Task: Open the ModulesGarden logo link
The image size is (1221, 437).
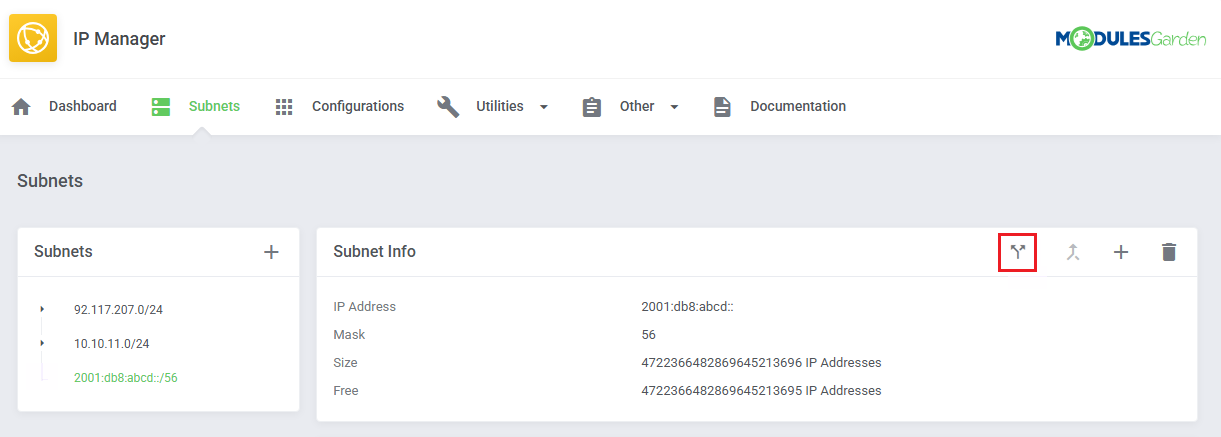Action: click(x=1130, y=39)
